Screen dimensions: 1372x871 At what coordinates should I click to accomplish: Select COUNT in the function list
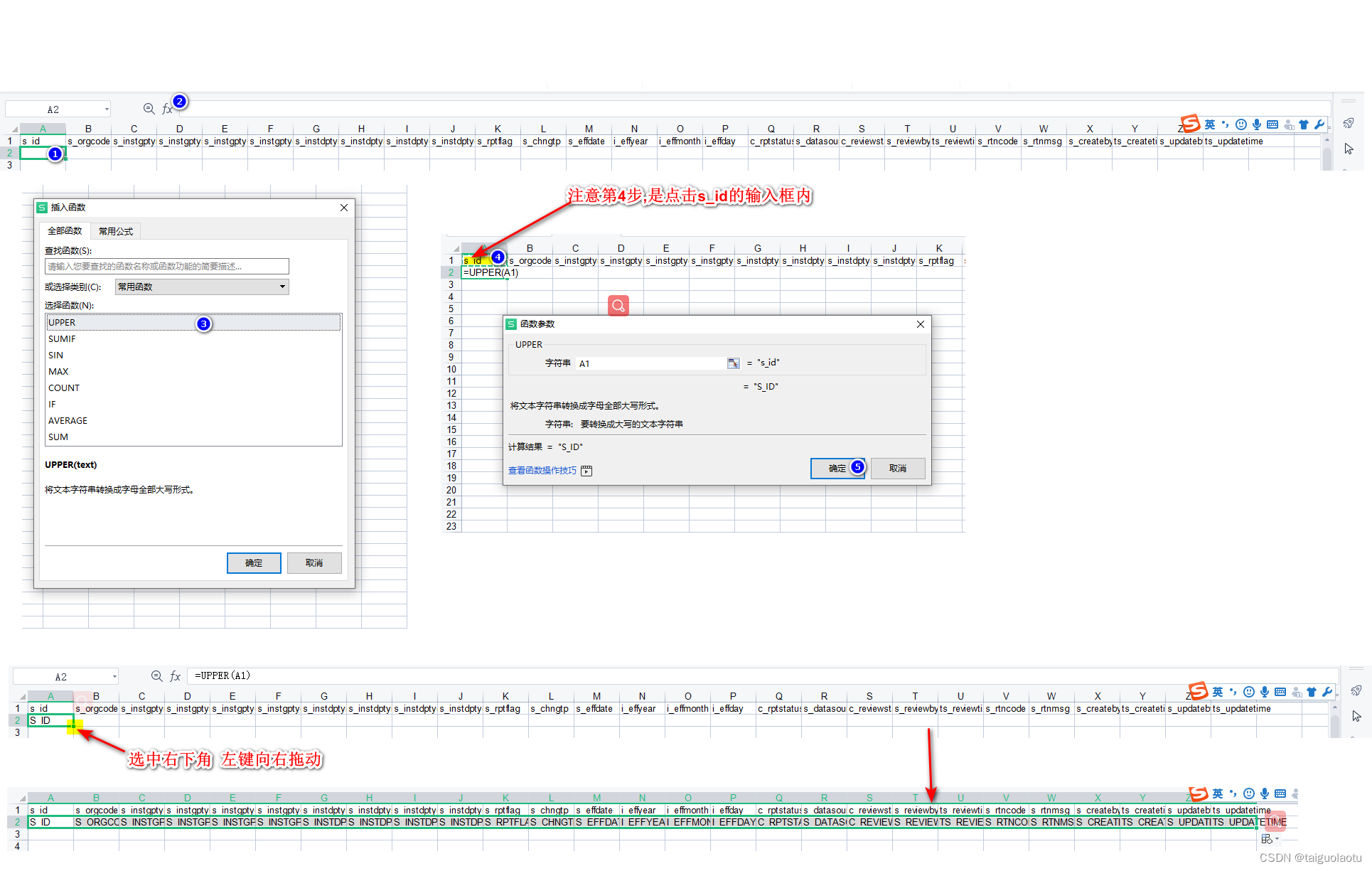(64, 388)
